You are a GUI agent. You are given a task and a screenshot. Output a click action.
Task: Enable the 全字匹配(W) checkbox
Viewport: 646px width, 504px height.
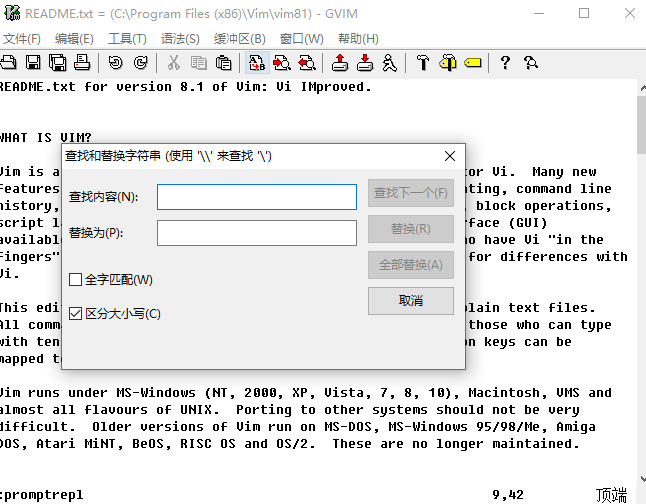pyautogui.click(x=76, y=279)
